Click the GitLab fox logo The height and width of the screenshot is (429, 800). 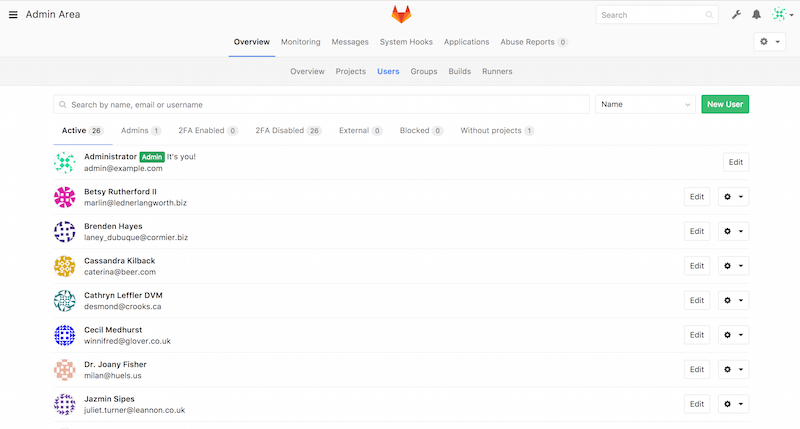pyautogui.click(x=400, y=15)
